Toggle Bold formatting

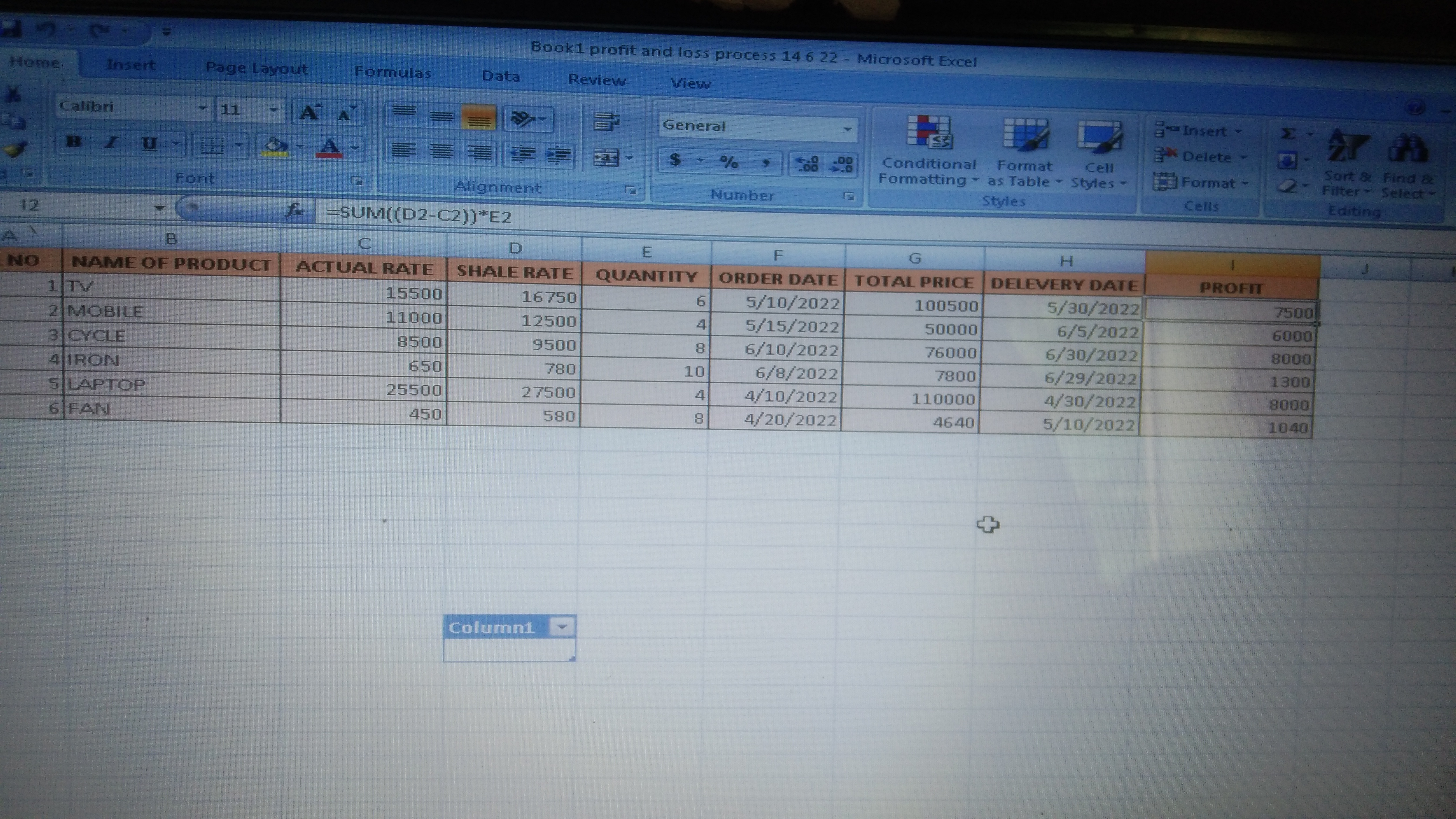coord(73,141)
